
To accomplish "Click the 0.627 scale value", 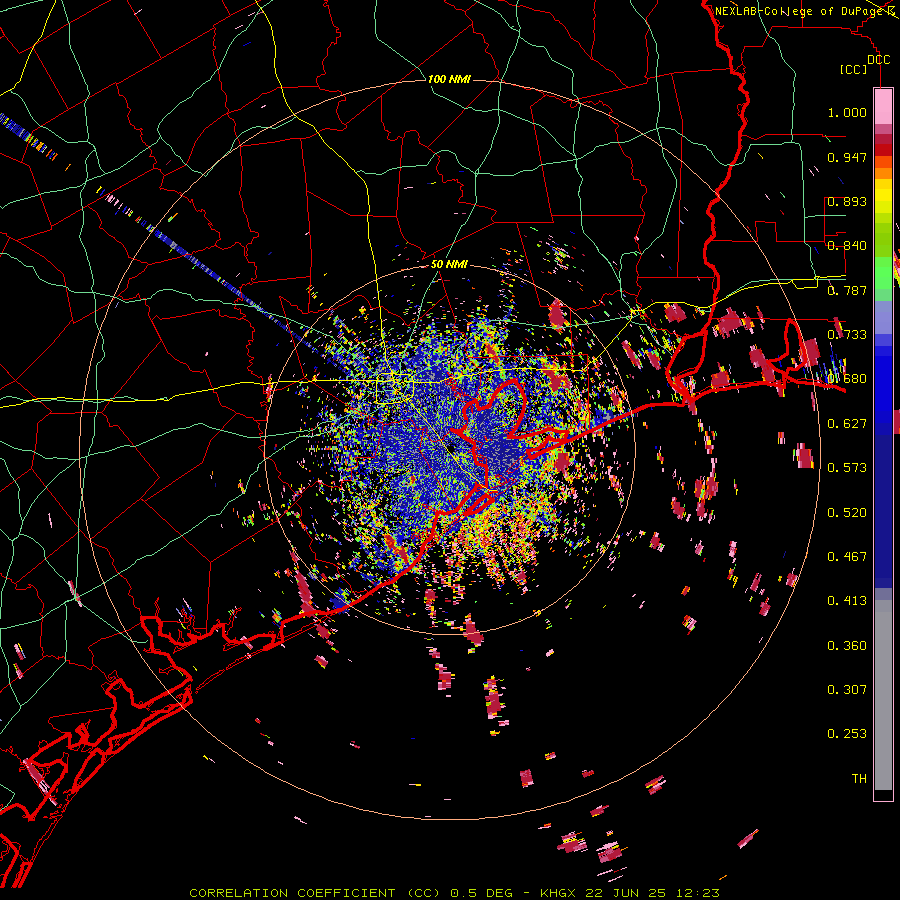I will point(847,424).
